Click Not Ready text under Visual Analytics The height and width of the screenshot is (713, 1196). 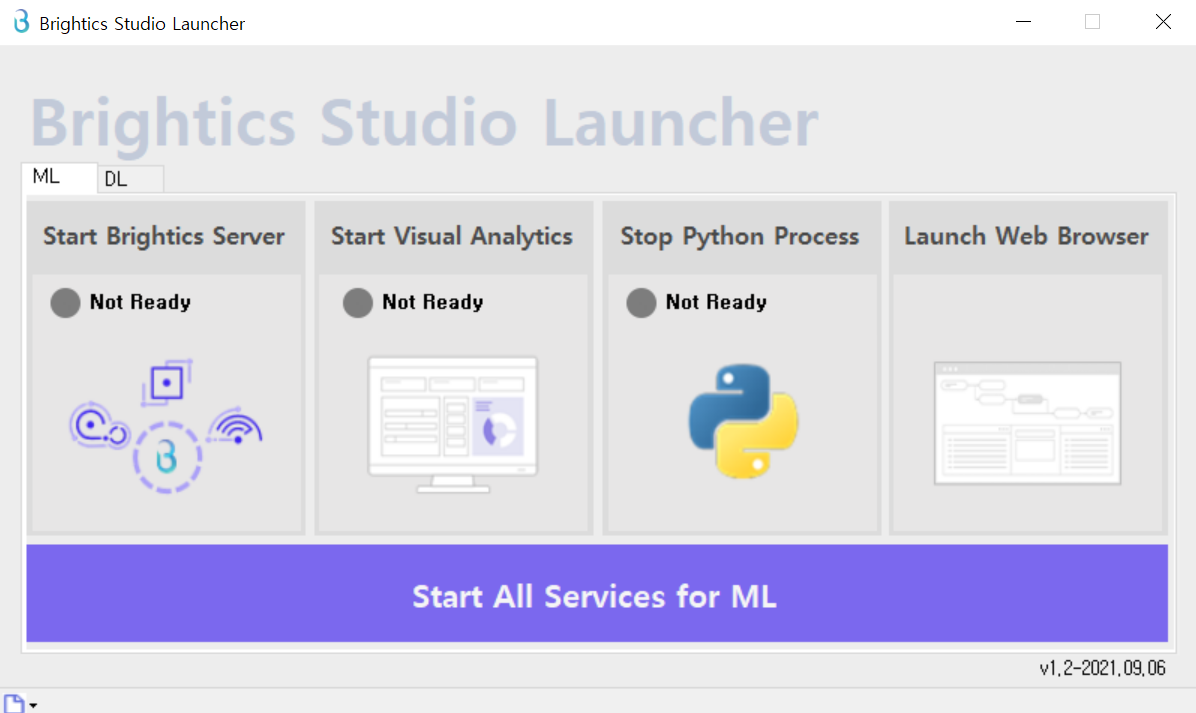(x=432, y=302)
